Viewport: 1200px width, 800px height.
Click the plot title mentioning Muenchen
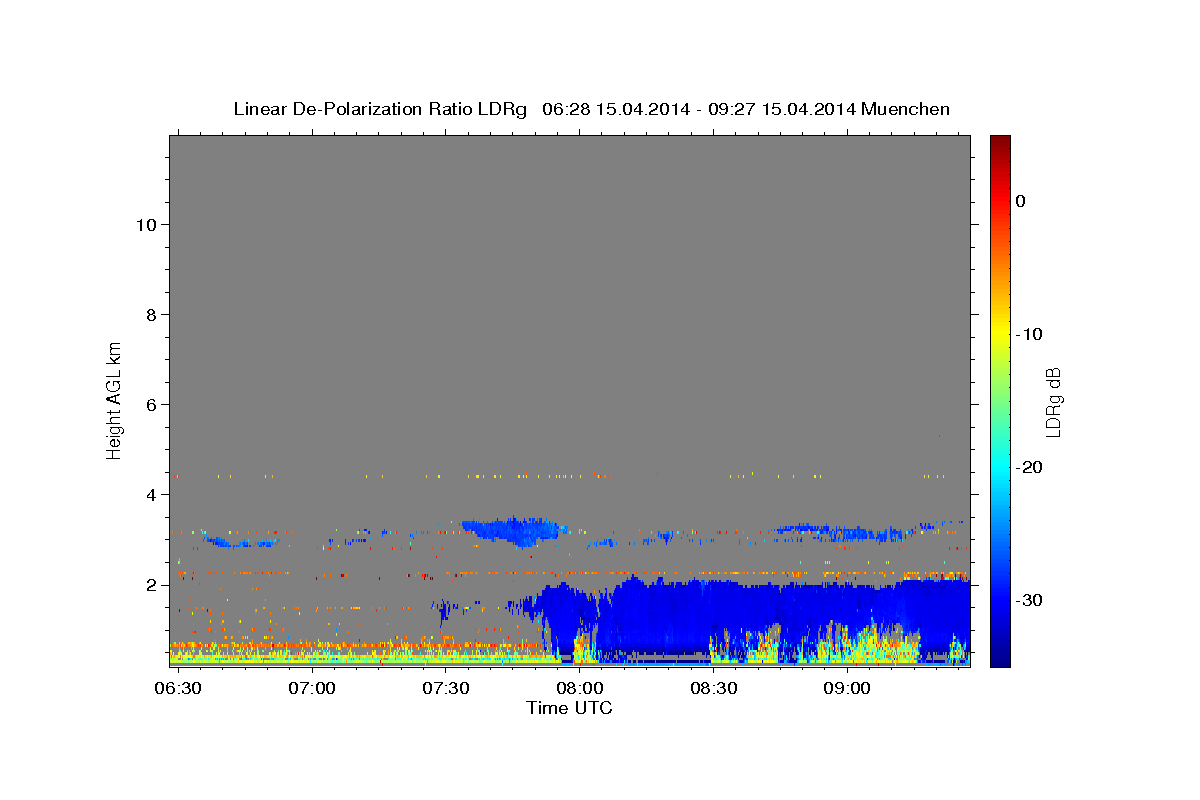[591, 109]
